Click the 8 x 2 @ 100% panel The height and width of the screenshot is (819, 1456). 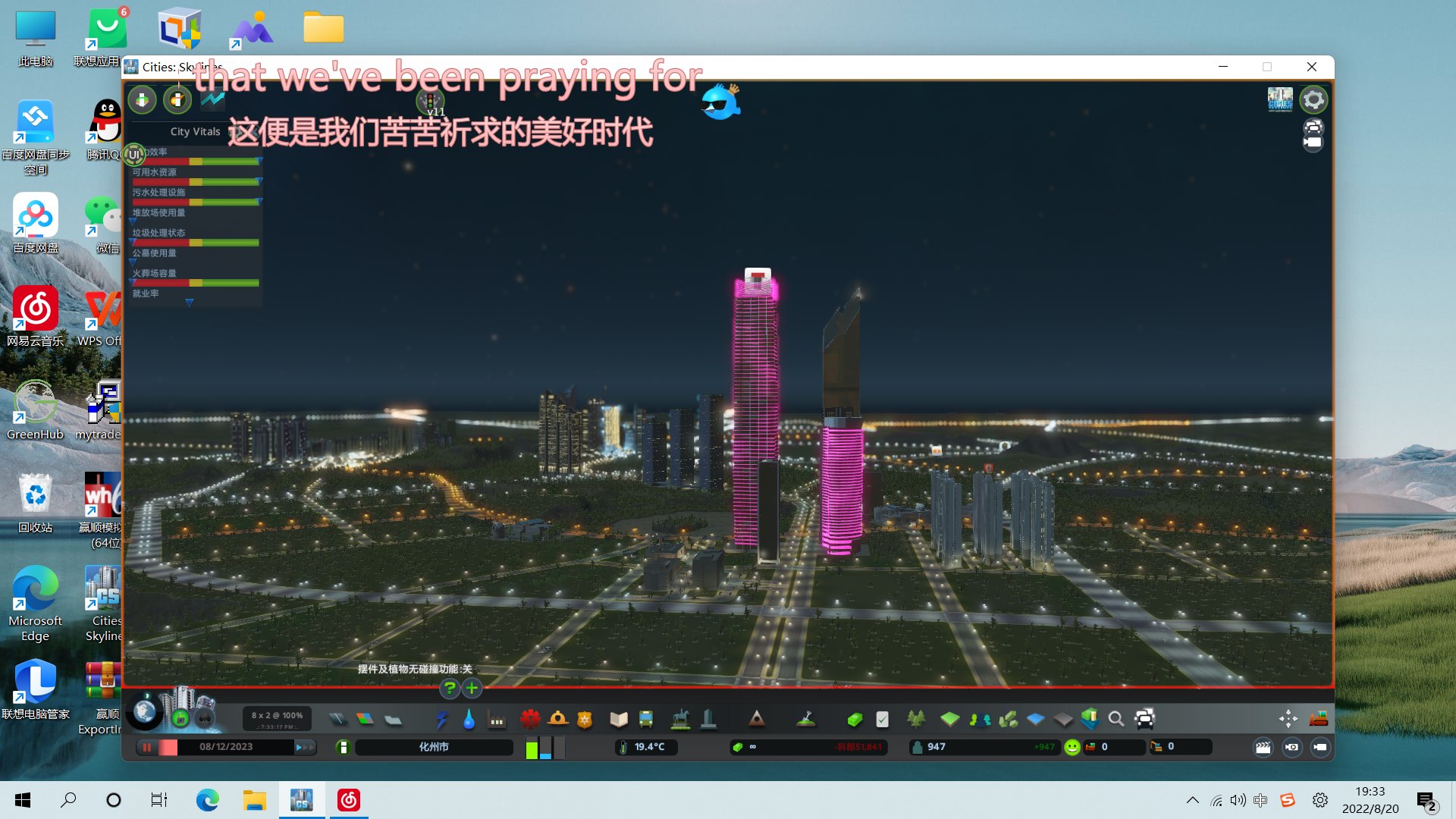pos(277,720)
